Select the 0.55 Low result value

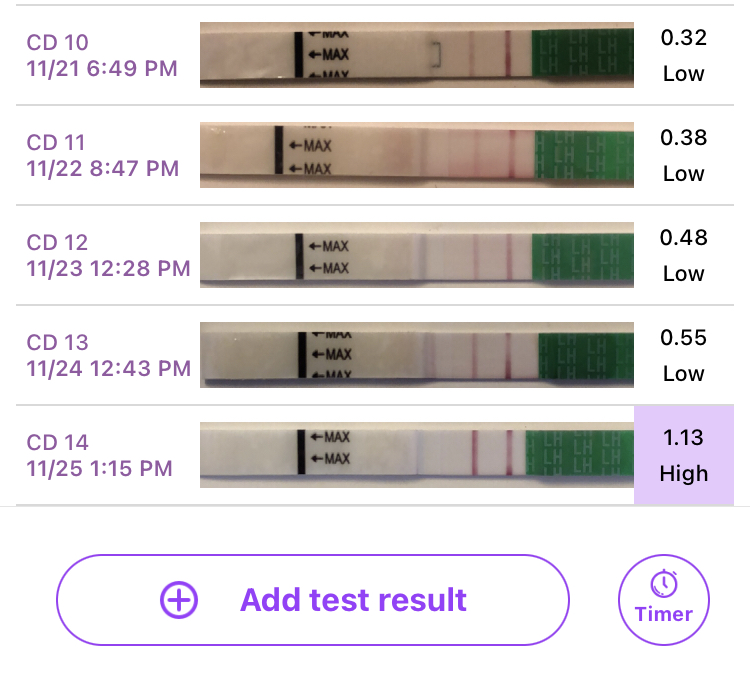[684, 355]
